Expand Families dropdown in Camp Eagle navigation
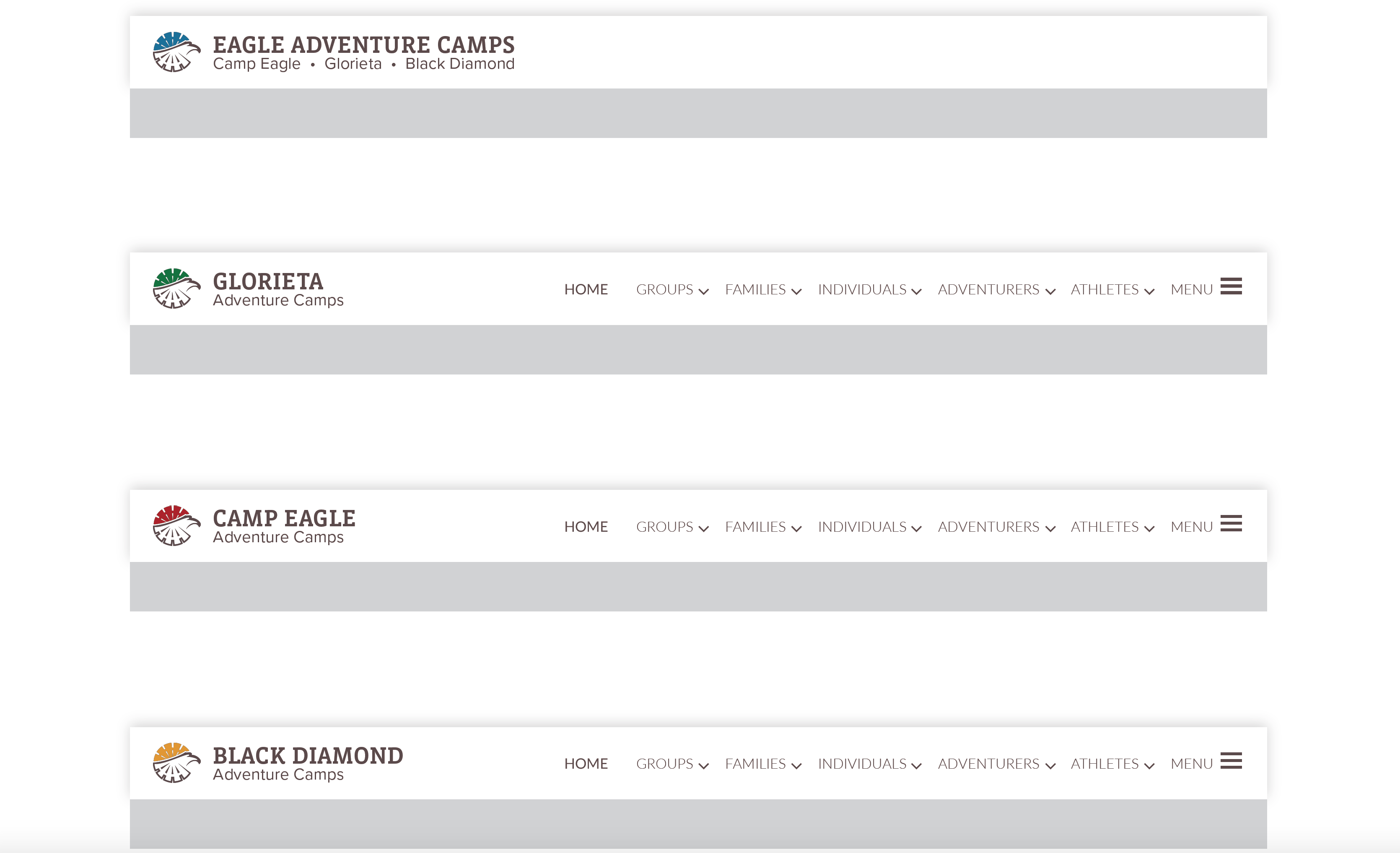The image size is (1400, 853). (x=762, y=527)
